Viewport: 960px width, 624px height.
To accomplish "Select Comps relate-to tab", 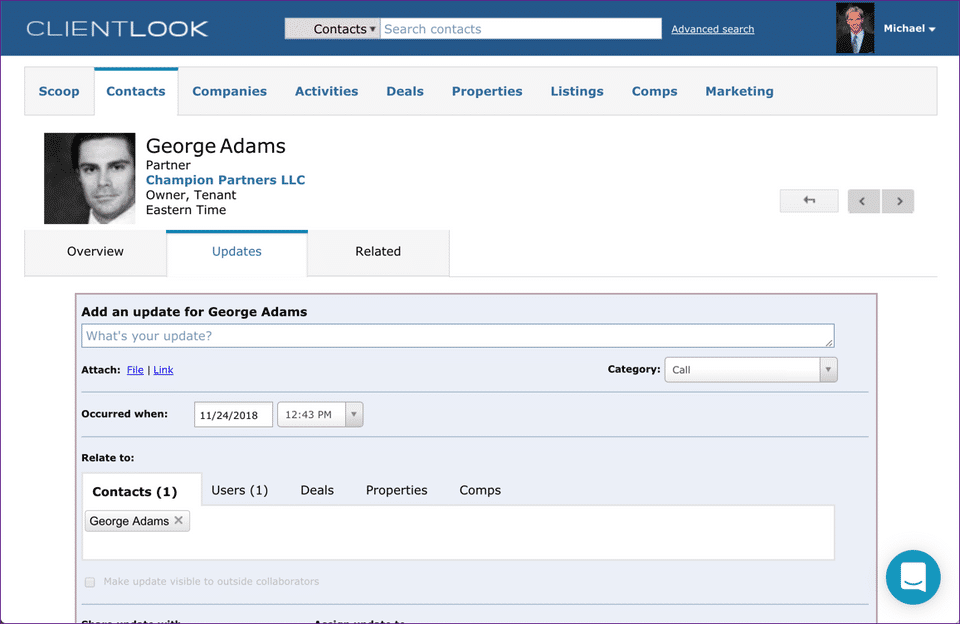I will pyautogui.click(x=480, y=491).
